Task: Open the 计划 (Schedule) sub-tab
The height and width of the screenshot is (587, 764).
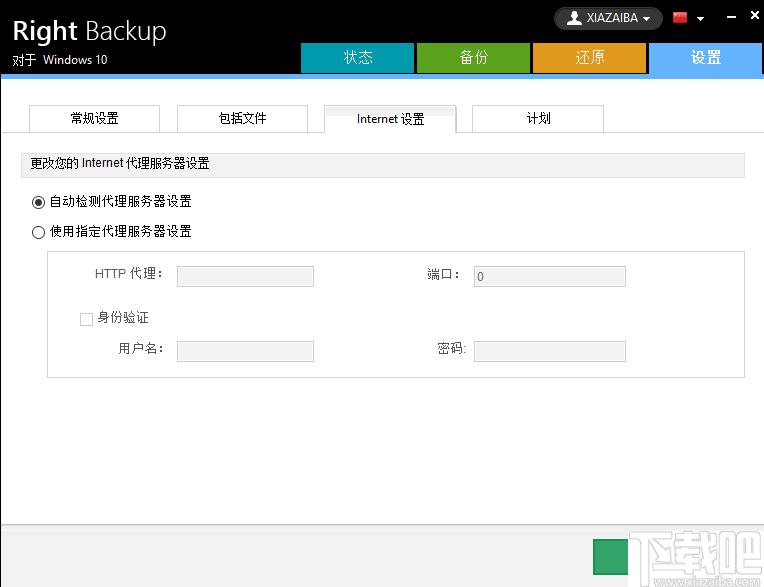Action: (x=538, y=118)
